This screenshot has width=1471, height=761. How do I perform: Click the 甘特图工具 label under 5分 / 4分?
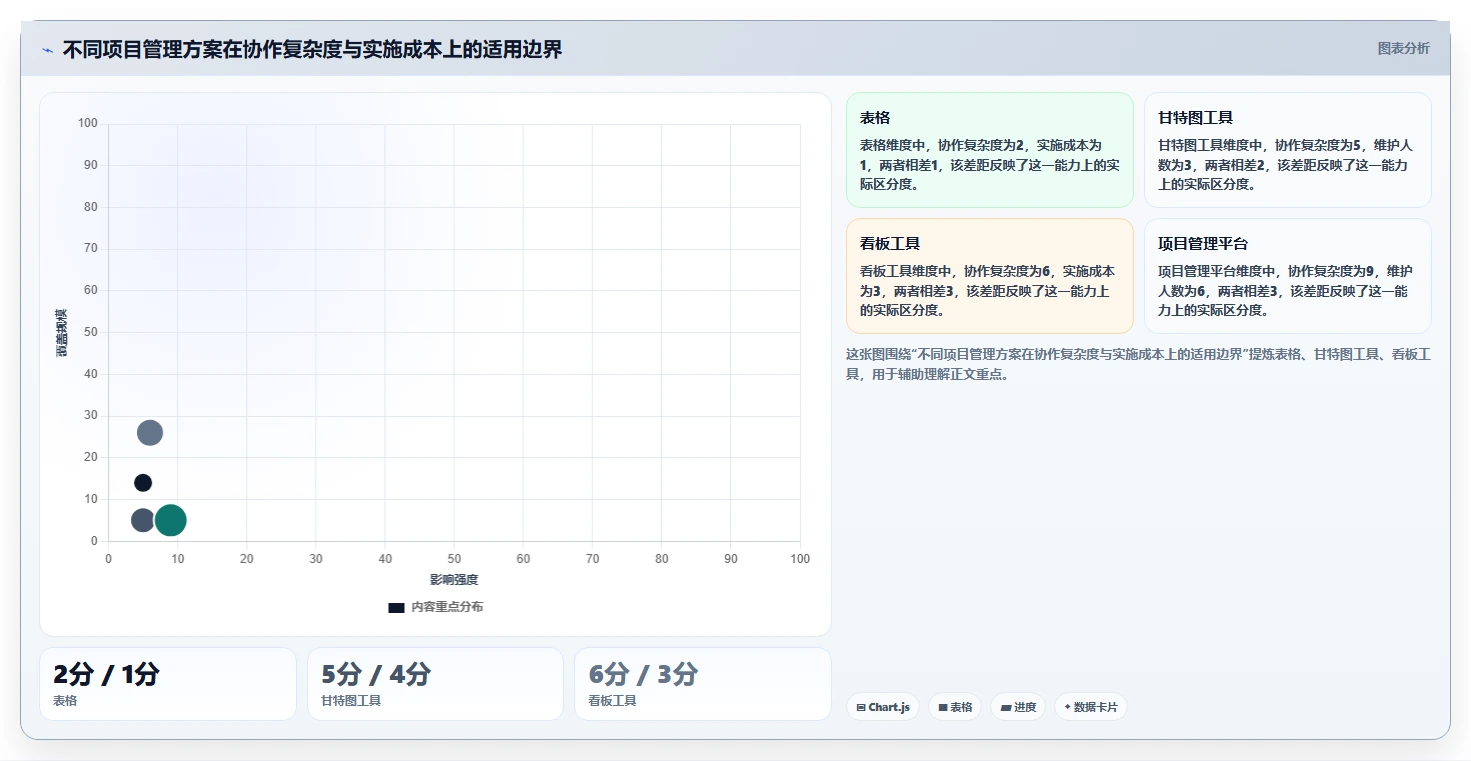[x=351, y=701]
